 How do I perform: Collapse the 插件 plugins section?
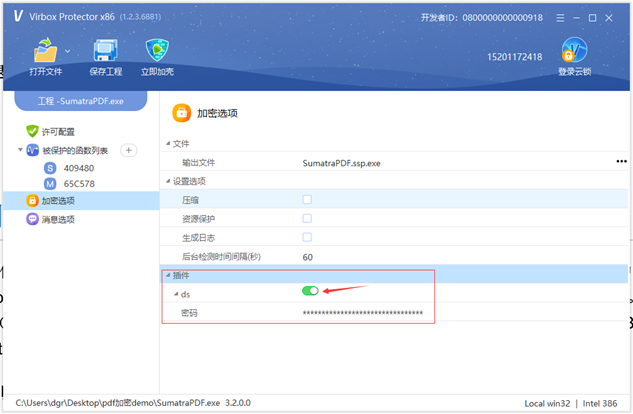click(168, 275)
